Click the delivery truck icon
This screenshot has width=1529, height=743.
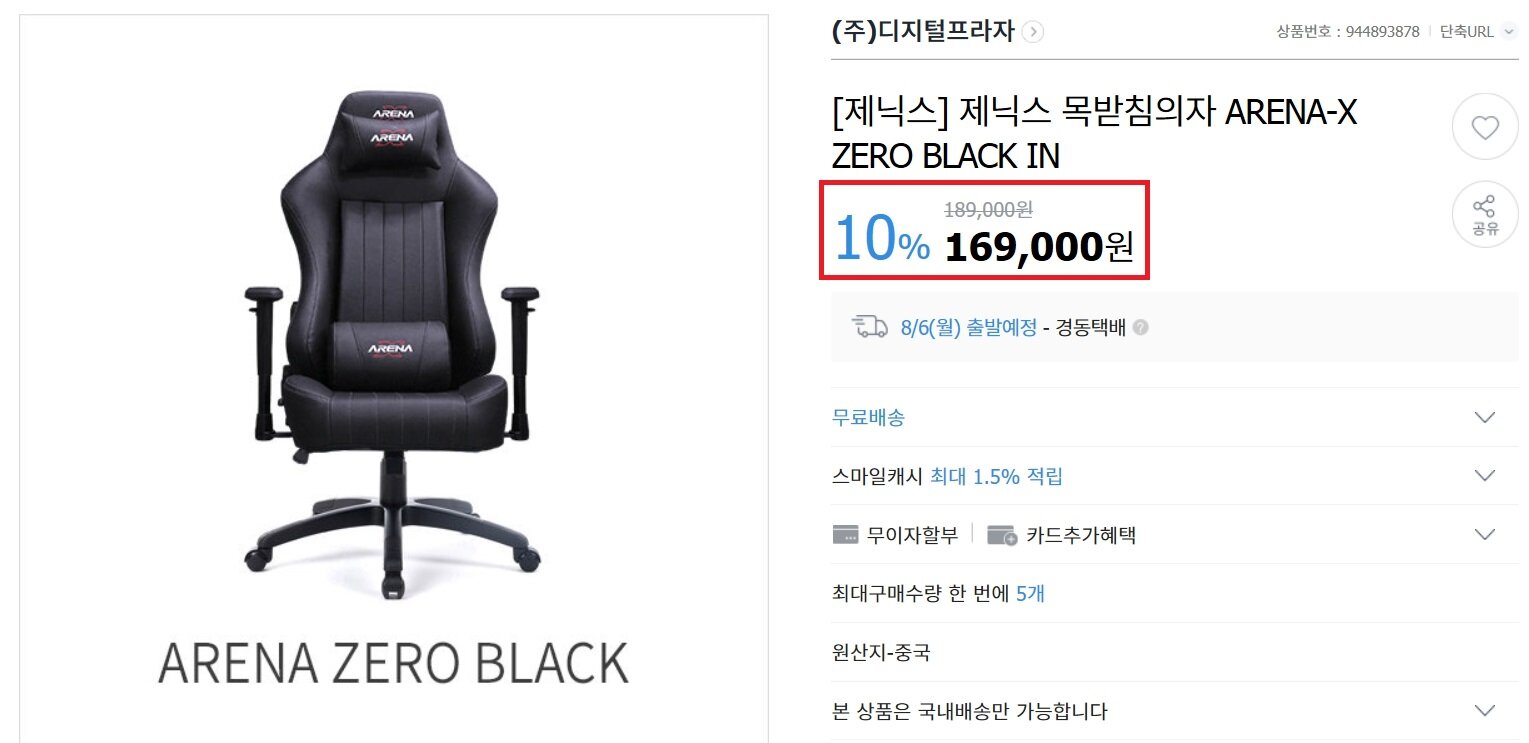point(869,327)
